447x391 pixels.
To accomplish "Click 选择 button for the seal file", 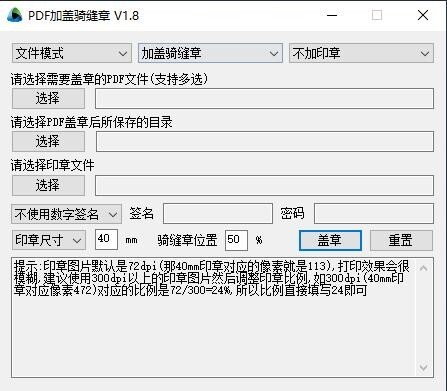I will click(48, 185).
